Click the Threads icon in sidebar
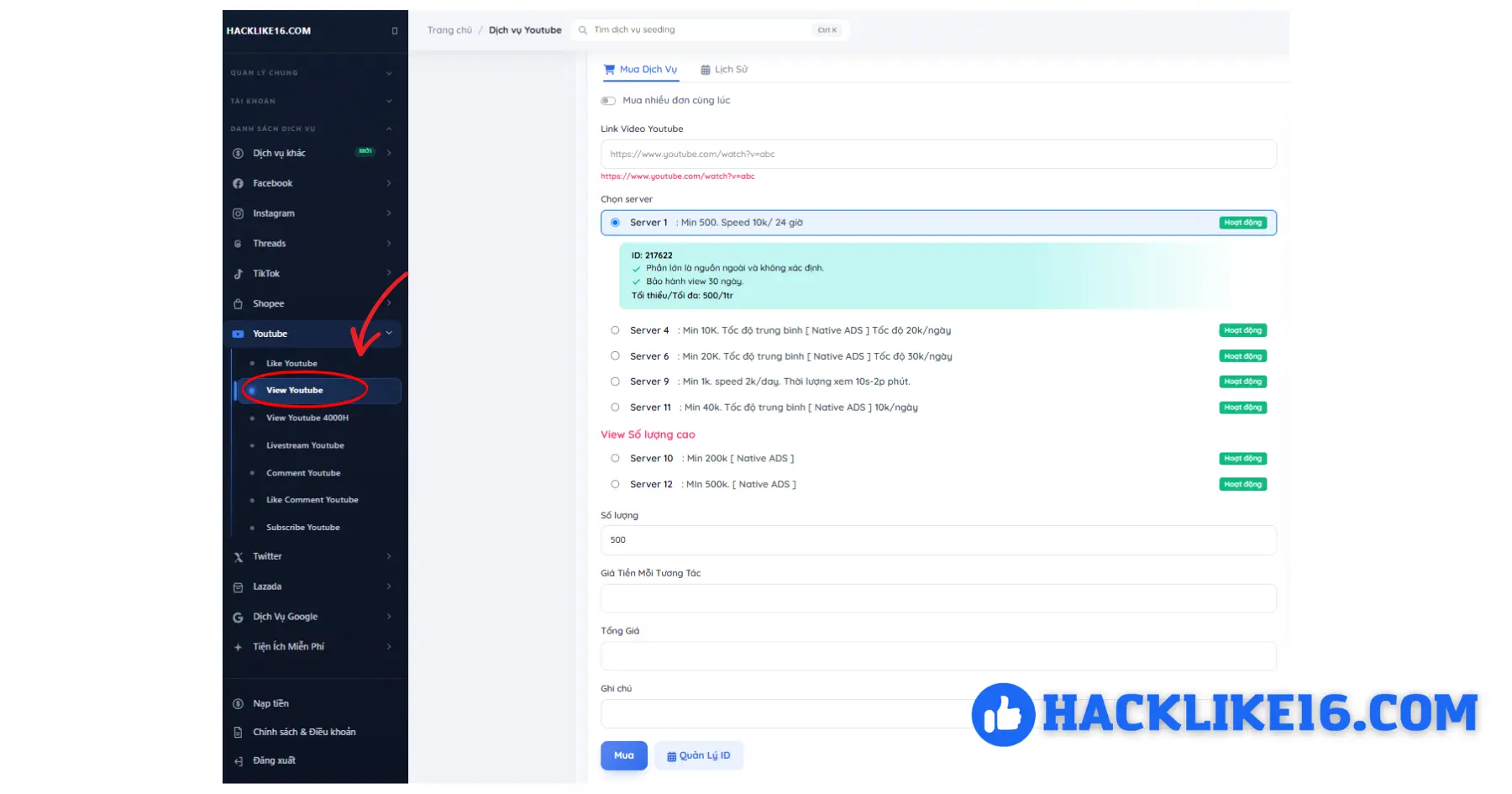Screen dimensions: 1512x794 (238, 244)
